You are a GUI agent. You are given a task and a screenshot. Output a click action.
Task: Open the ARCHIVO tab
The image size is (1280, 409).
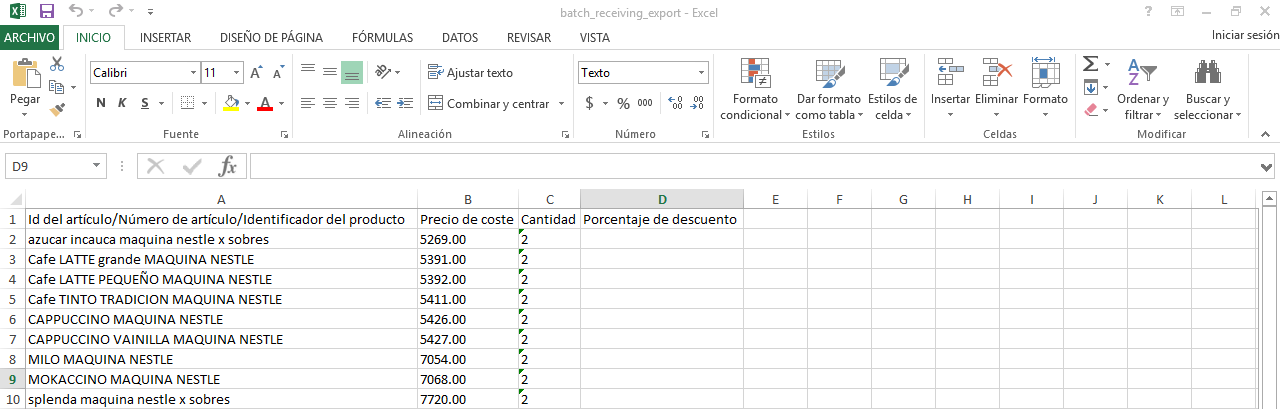[29, 38]
